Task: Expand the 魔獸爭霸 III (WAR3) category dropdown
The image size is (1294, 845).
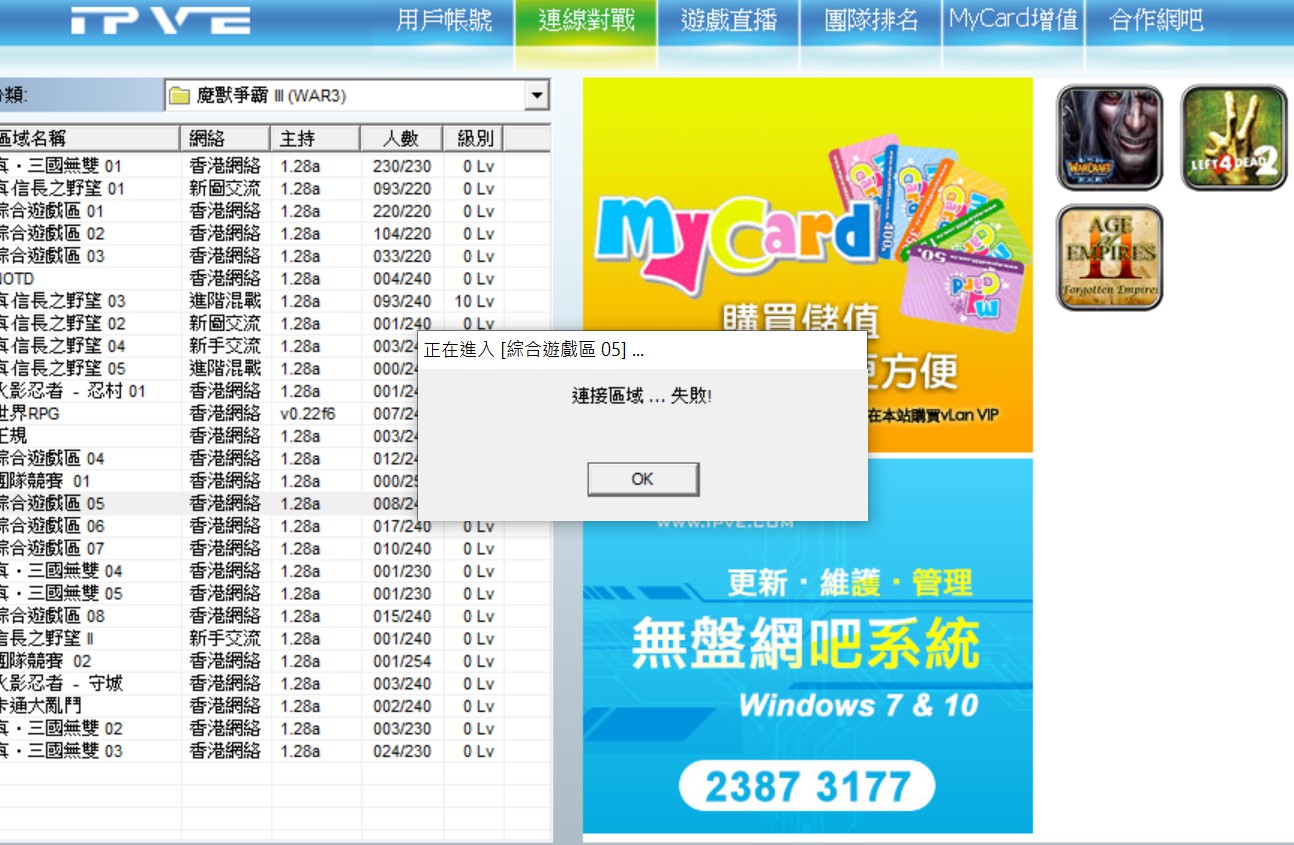Action: click(x=538, y=96)
